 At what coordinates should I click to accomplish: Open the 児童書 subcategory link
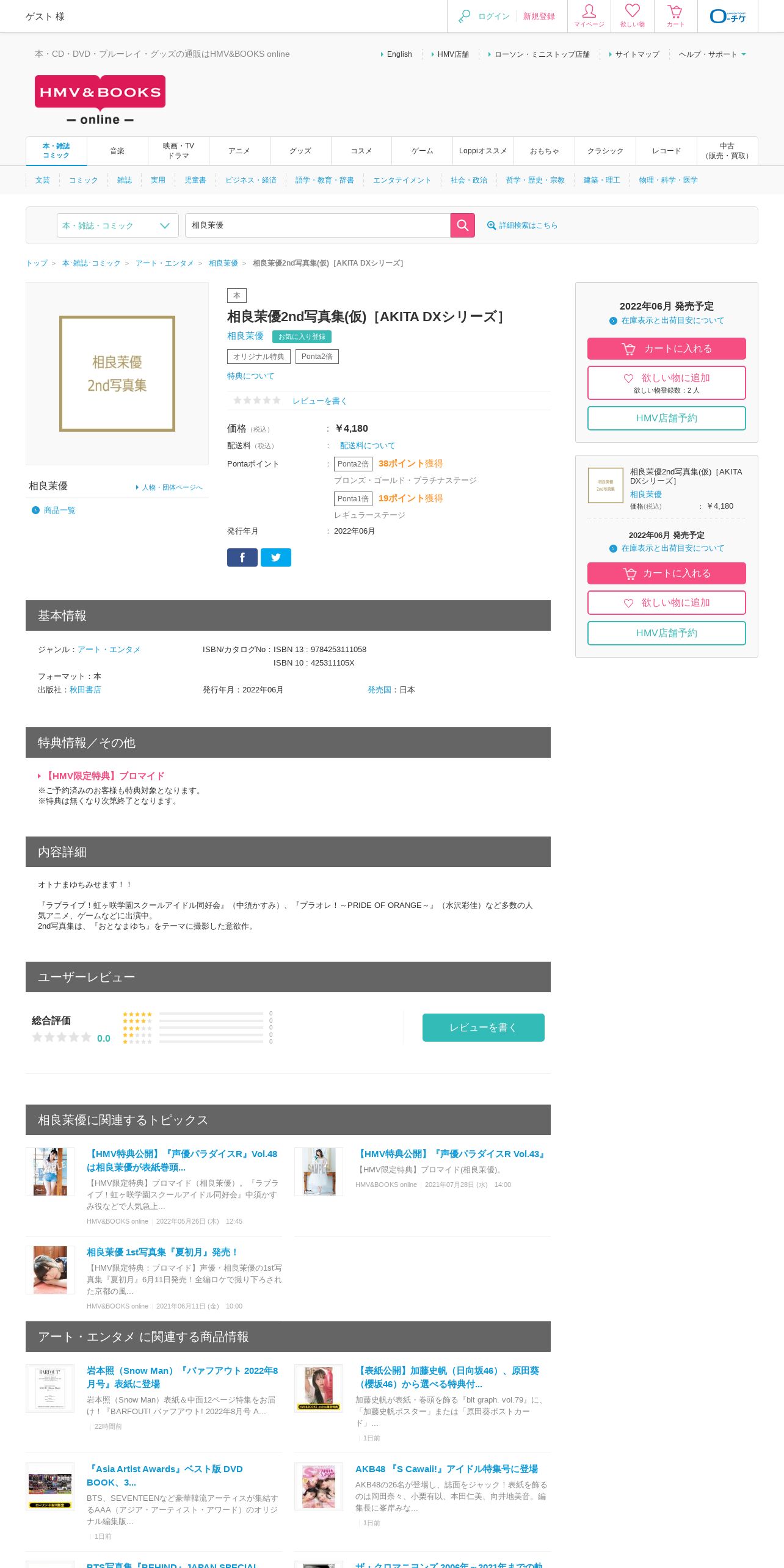(195, 180)
